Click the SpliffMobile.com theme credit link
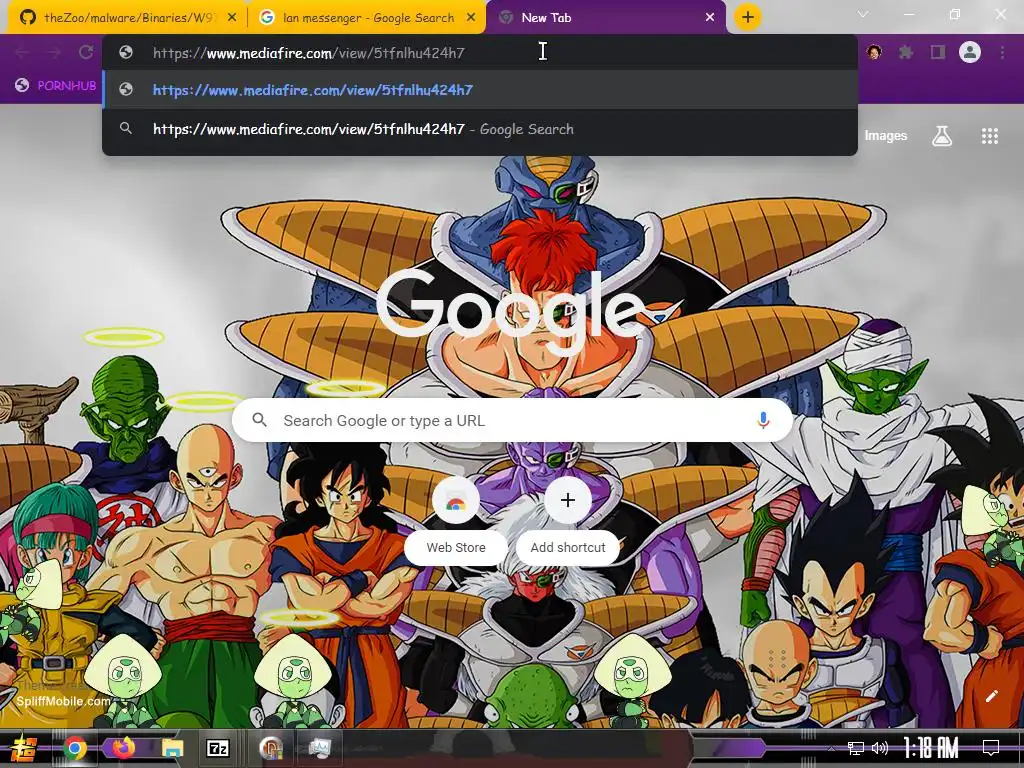This screenshot has width=1024, height=768. 63,701
